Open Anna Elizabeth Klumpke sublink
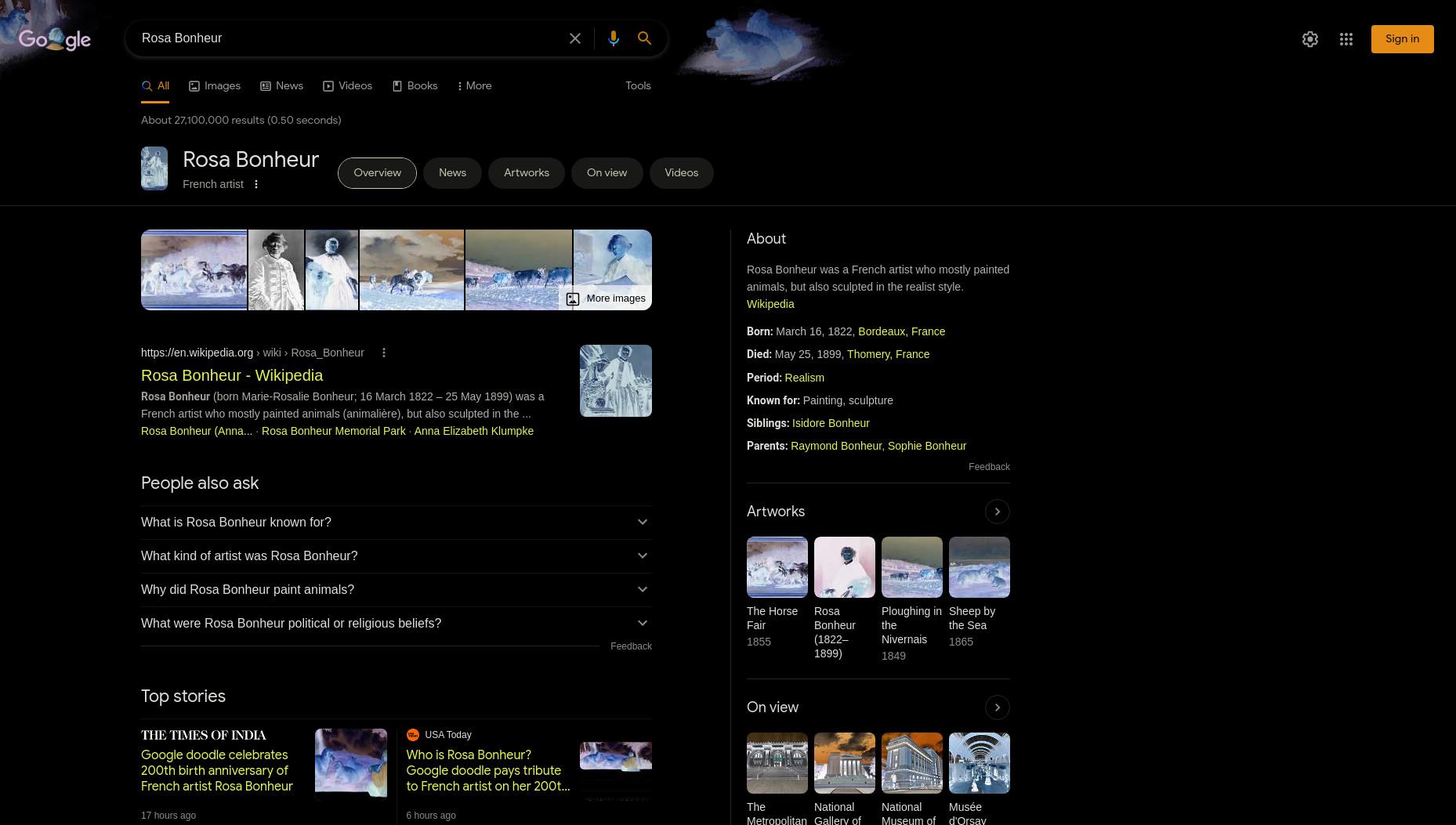This screenshot has height=825, width=1456. [x=473, y=431]
